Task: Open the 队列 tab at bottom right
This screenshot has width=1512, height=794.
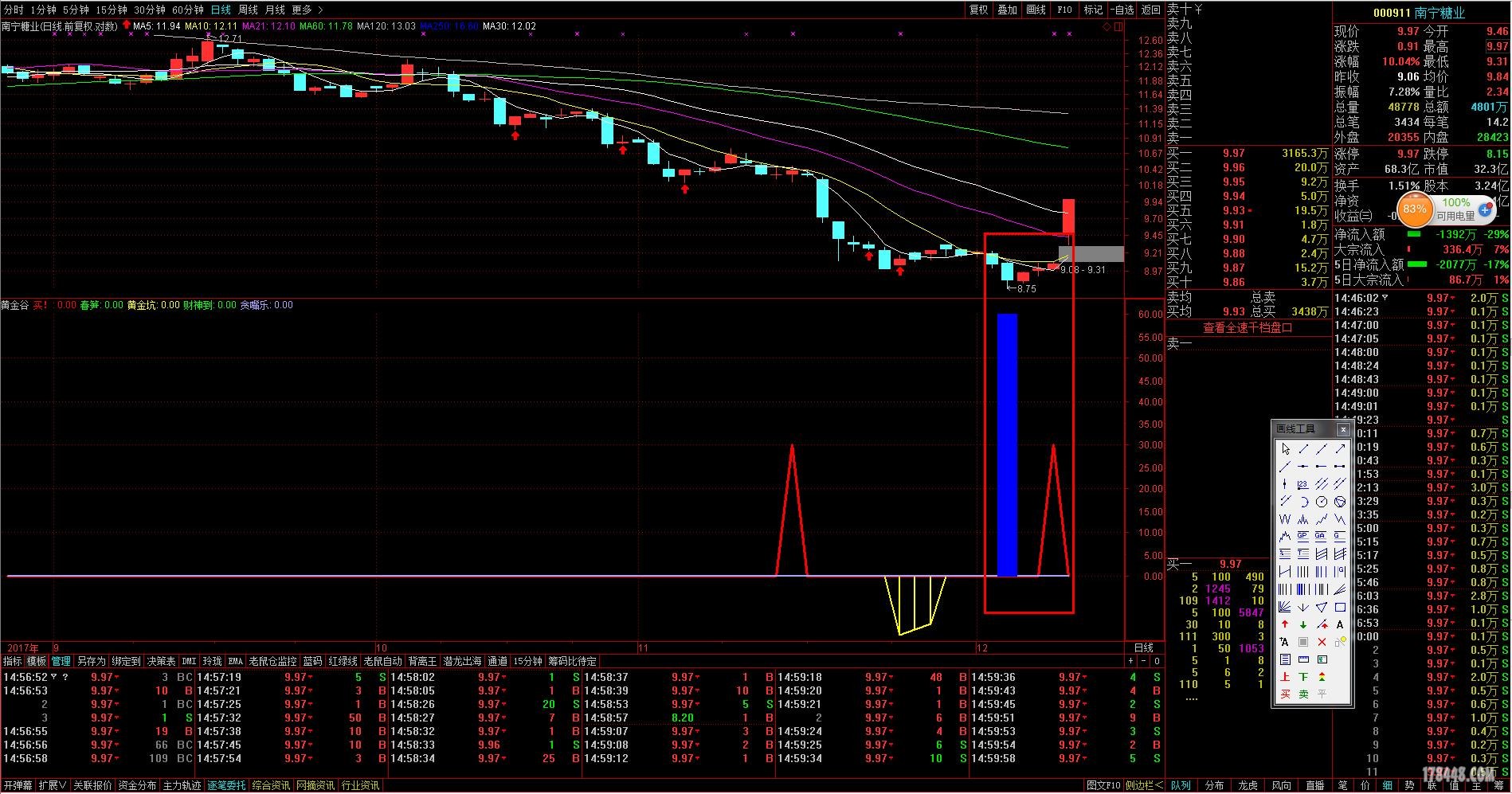Action: [1181, 785]
